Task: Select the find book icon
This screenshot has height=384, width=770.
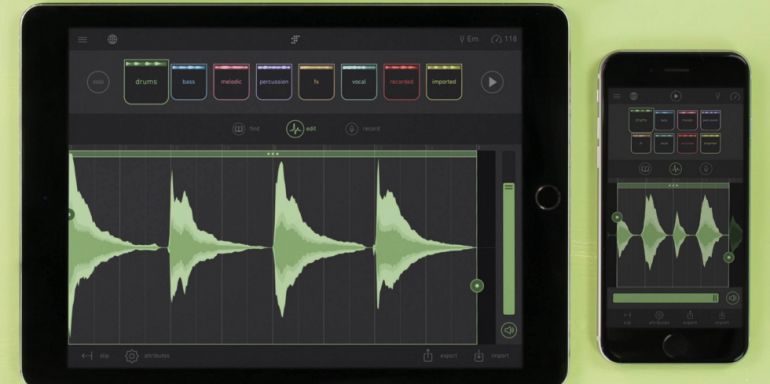Action: (x=239, y=129)
